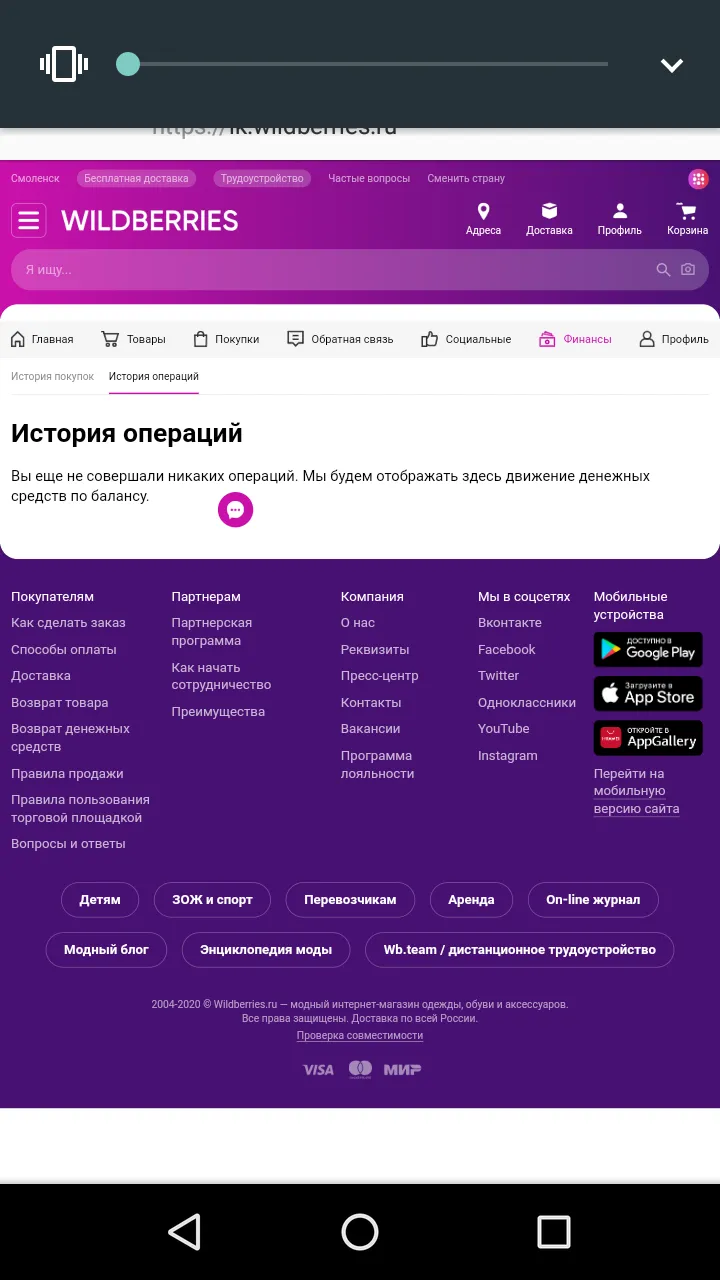Click On-line журнал pill button
This screenshot has width=720, height=1280.
(x=593, y=899)
